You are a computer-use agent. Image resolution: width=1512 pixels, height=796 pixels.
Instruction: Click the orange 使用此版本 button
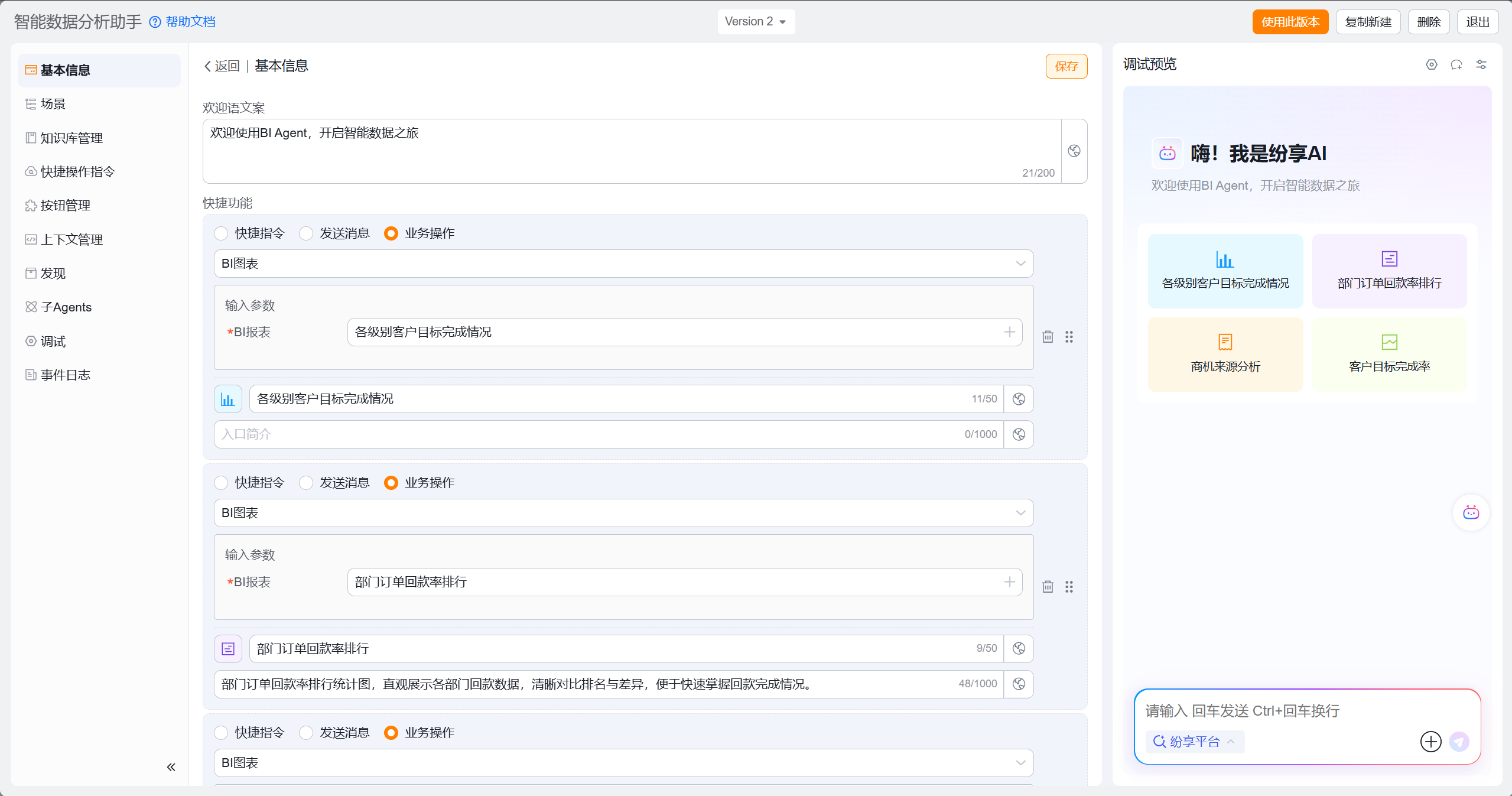point(1290,22)
